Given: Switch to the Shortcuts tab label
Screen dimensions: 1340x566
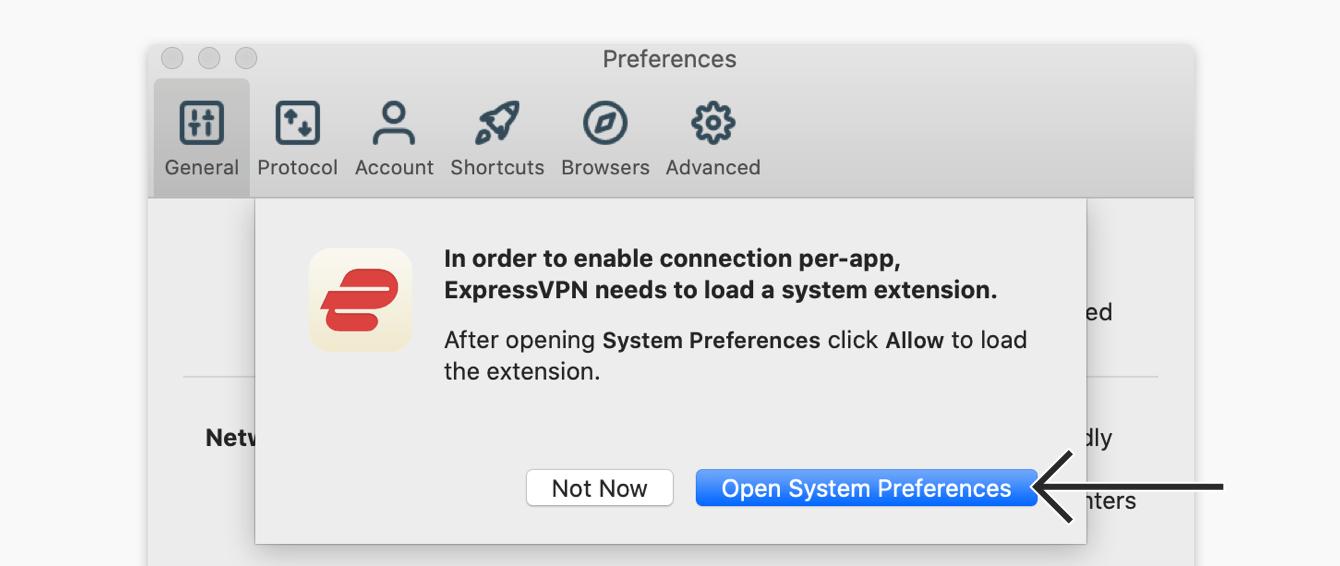Looking at the screenshot, I should 497,168.
